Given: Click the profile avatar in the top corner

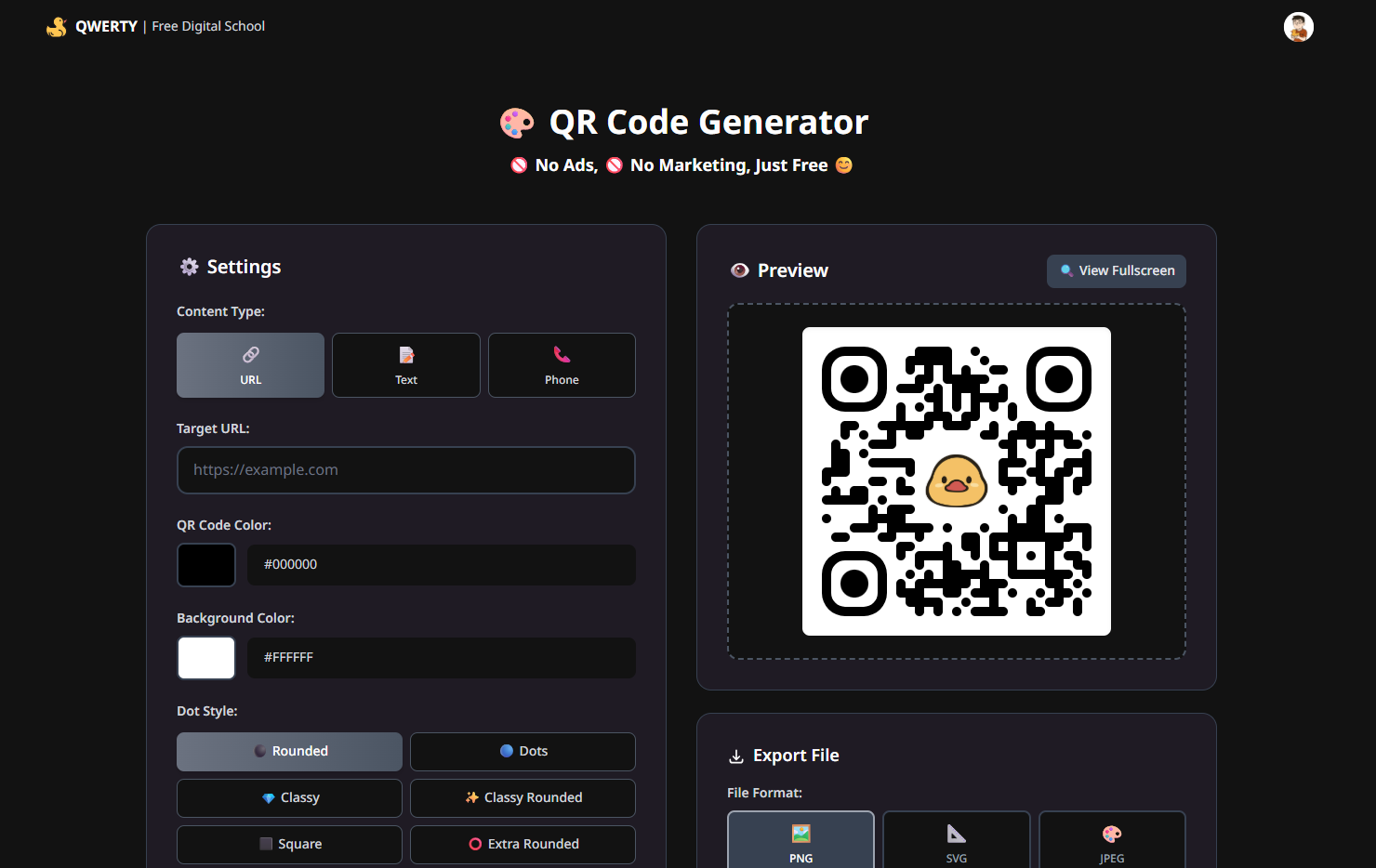Looking at the screenshot, I should [1298, 26].
